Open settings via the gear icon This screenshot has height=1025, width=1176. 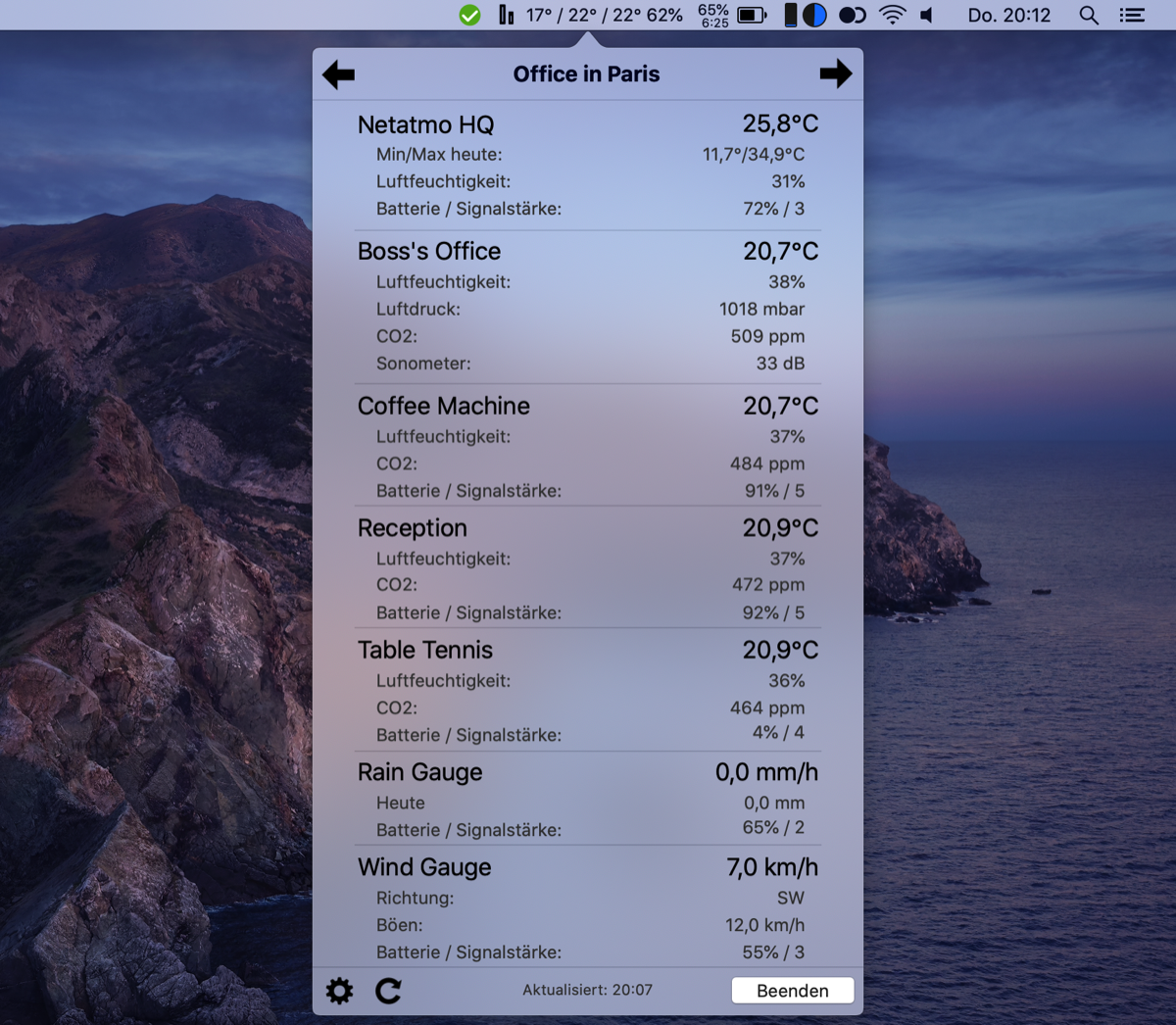(339, 991)
